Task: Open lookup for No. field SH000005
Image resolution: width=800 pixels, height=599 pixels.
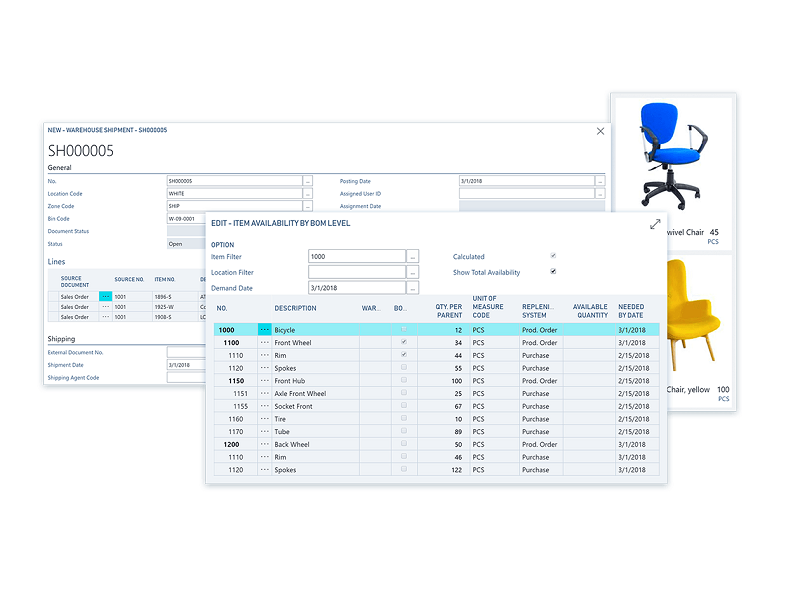Action: pyautogui.click(x=308, y=181)
